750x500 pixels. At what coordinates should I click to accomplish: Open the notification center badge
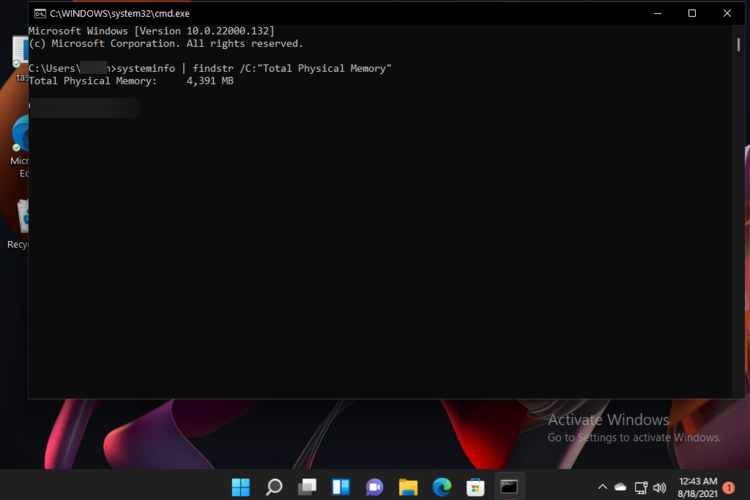(x=729, y=487)
